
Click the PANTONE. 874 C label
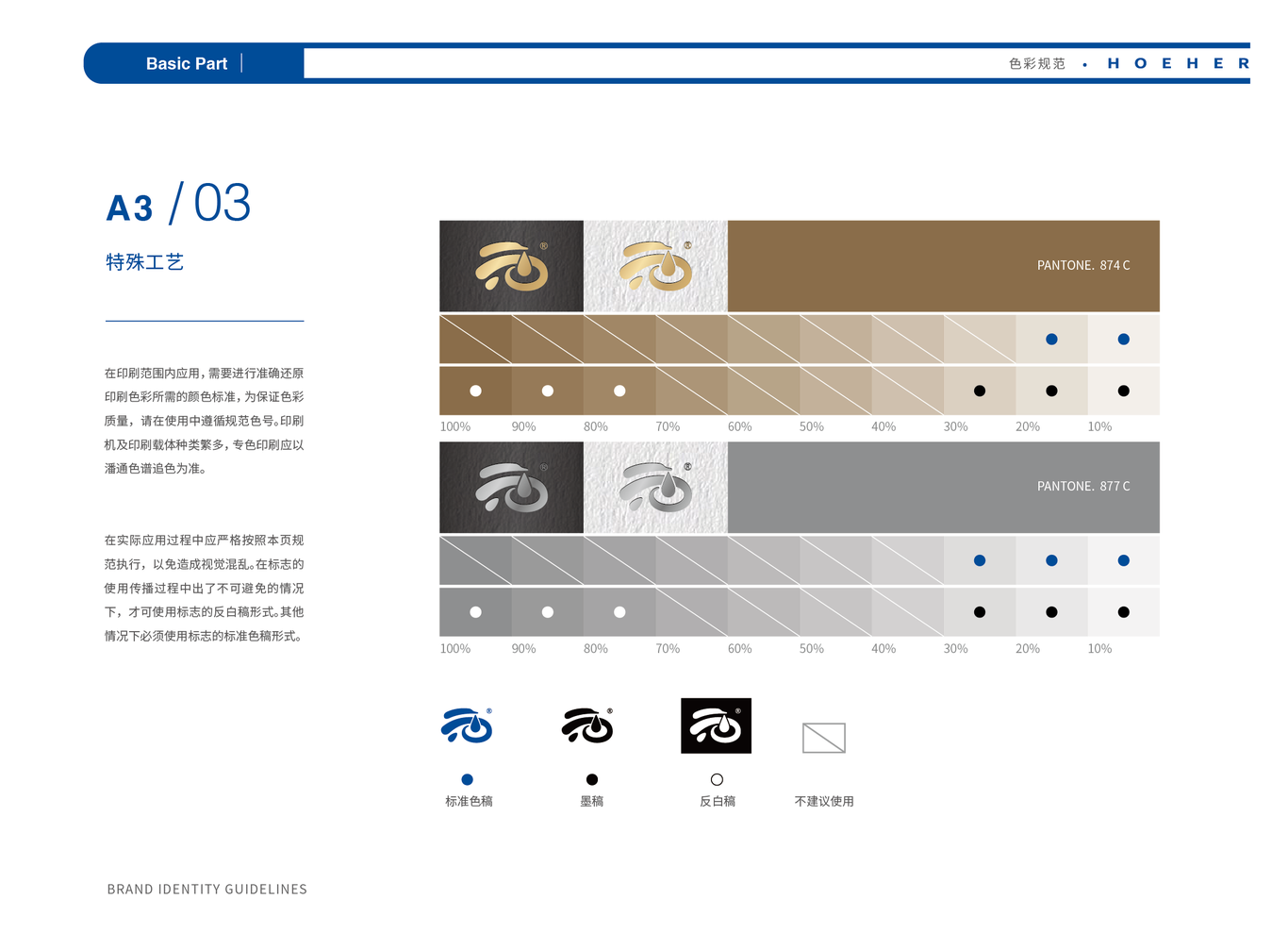pos(1083,266)
